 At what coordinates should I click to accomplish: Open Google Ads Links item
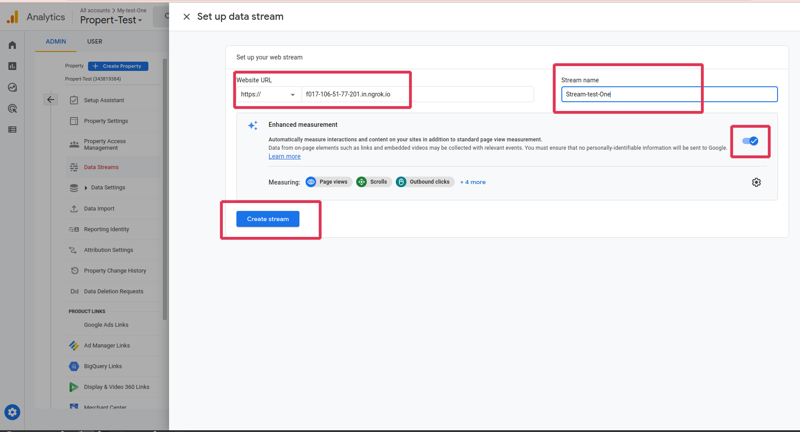pyautogui.click(x=106, y=325)
